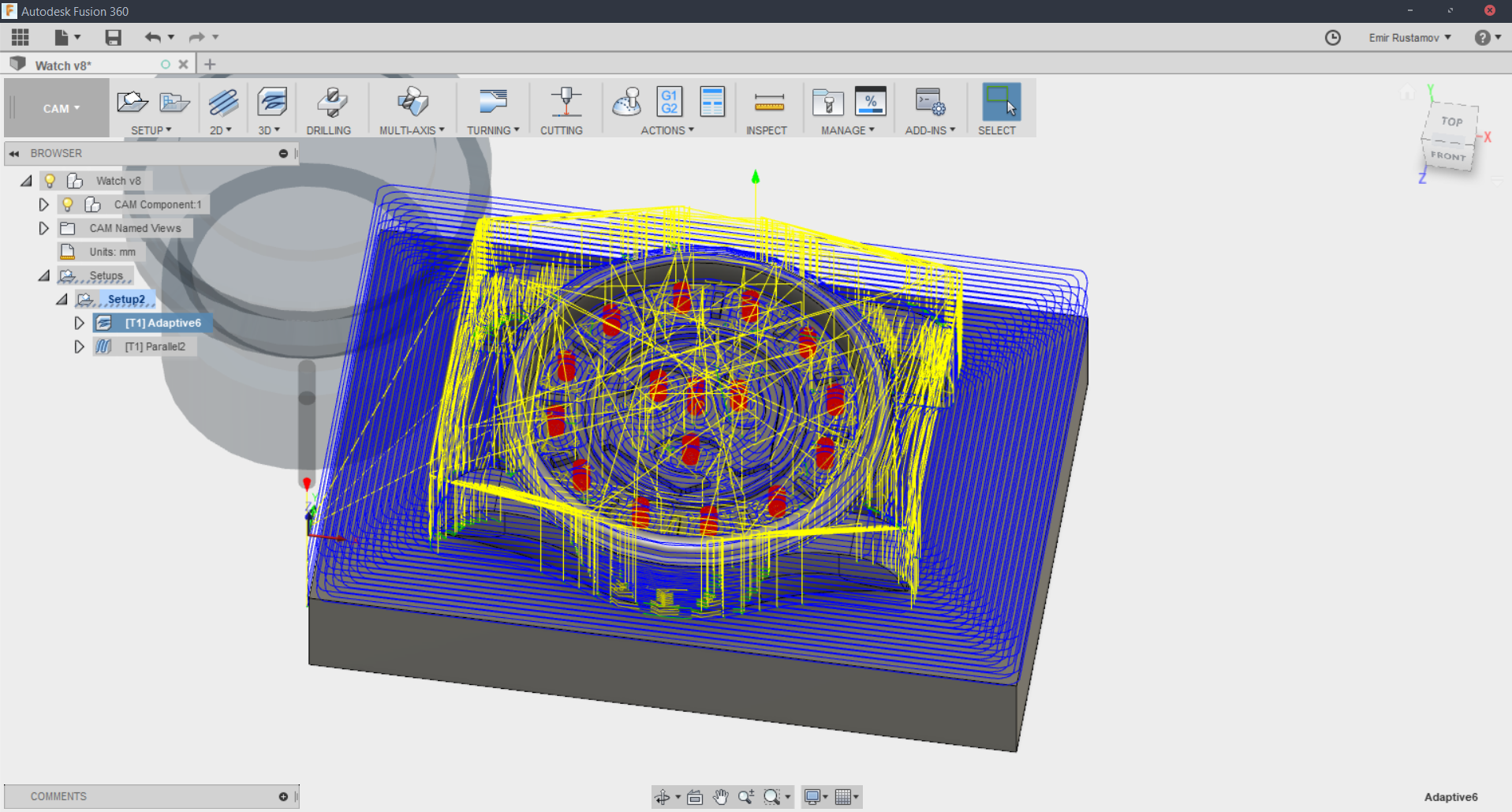The image size is (1512, 812).
Task: Open the ACTIONS menu
Action: pos(667,130)
